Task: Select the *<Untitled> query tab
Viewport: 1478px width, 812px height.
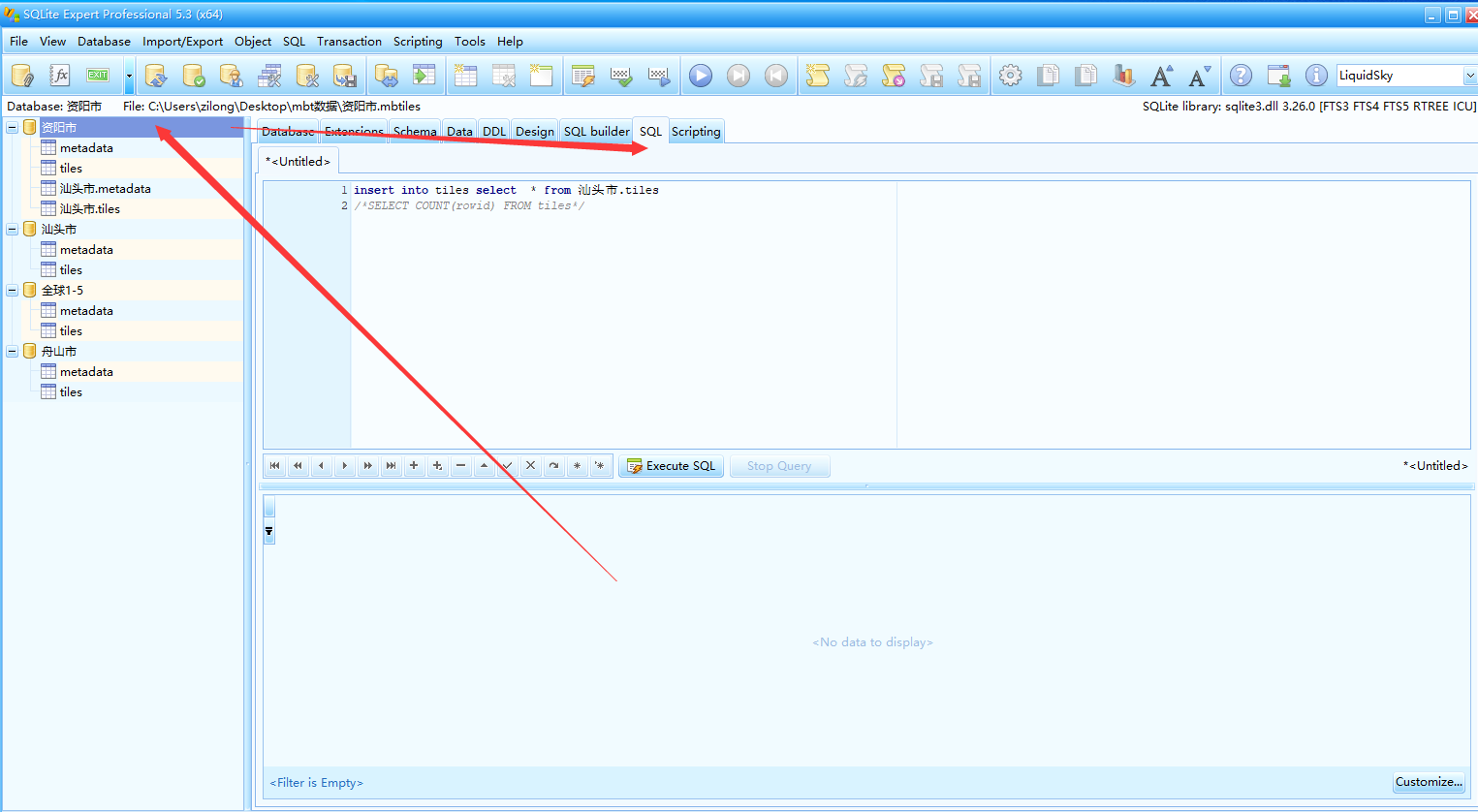Action: 299,162
